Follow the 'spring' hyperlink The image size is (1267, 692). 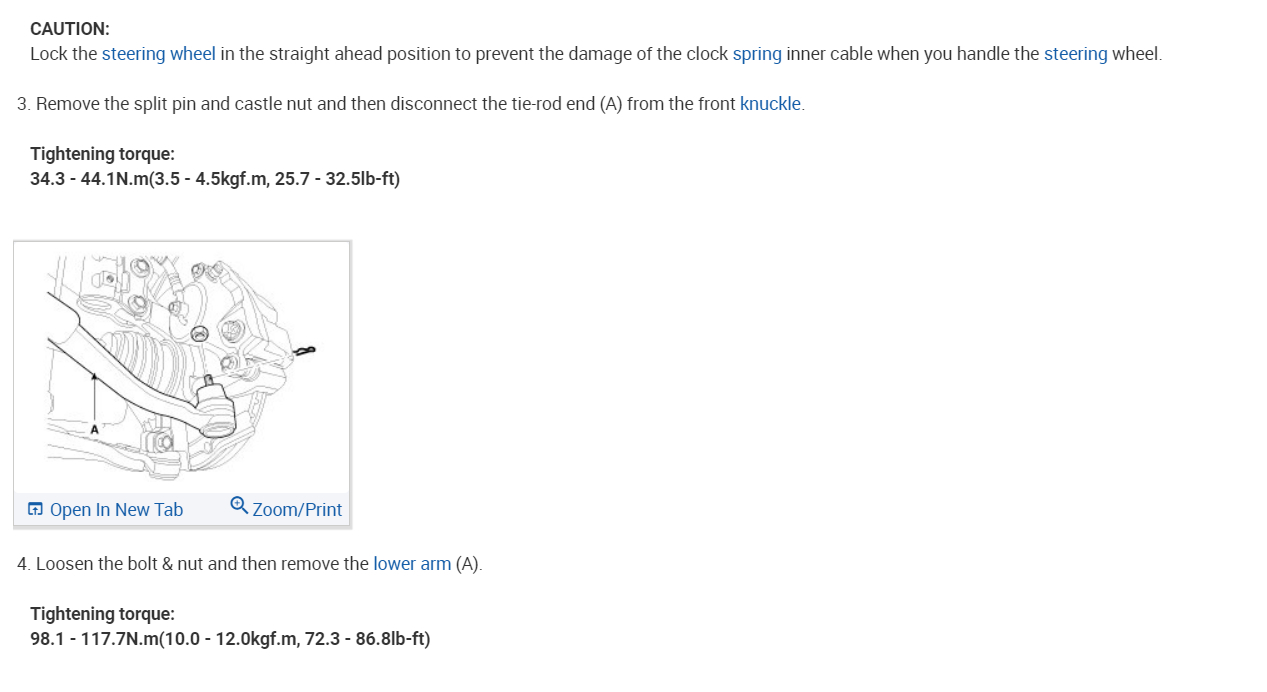point(757,54)
